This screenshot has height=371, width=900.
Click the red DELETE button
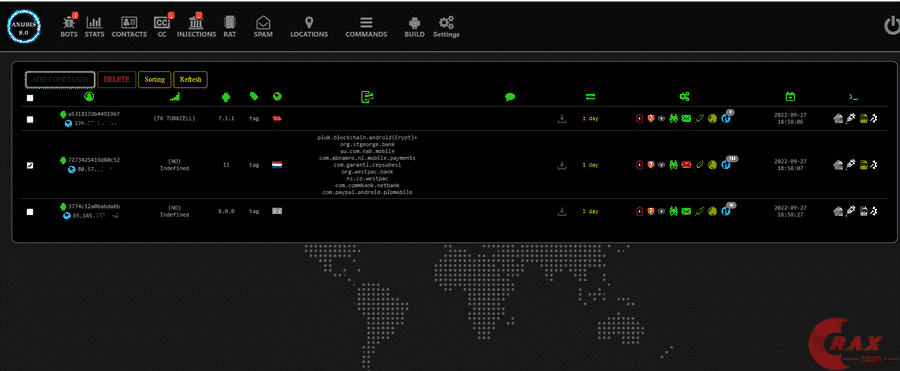click(x=117, y=79)
